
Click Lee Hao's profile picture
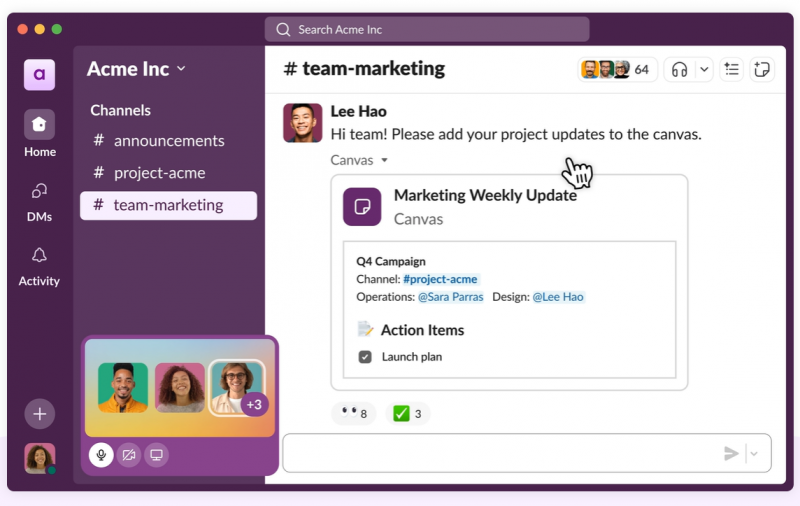[x=303, y=123]
